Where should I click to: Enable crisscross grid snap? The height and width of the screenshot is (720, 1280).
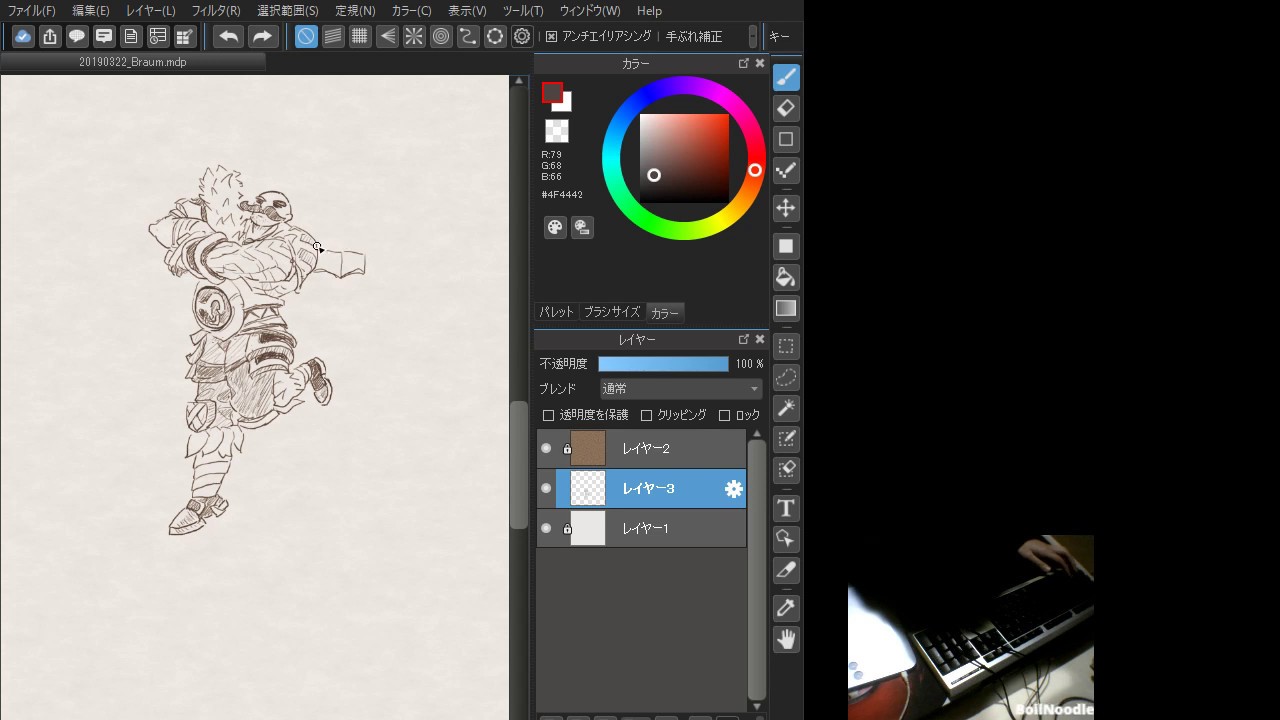click(360, 37)
